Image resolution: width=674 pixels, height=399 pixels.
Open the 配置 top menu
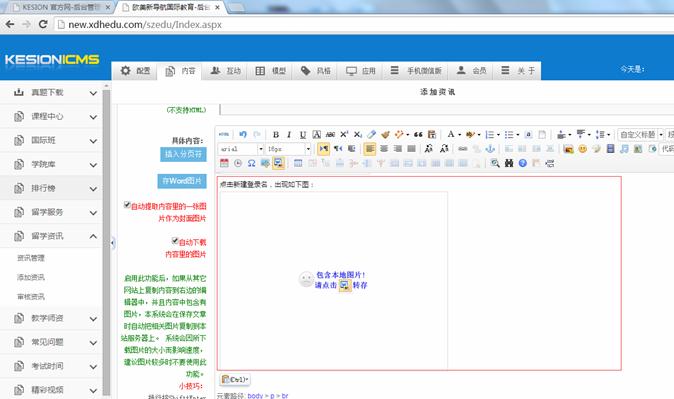pos(135,71)
